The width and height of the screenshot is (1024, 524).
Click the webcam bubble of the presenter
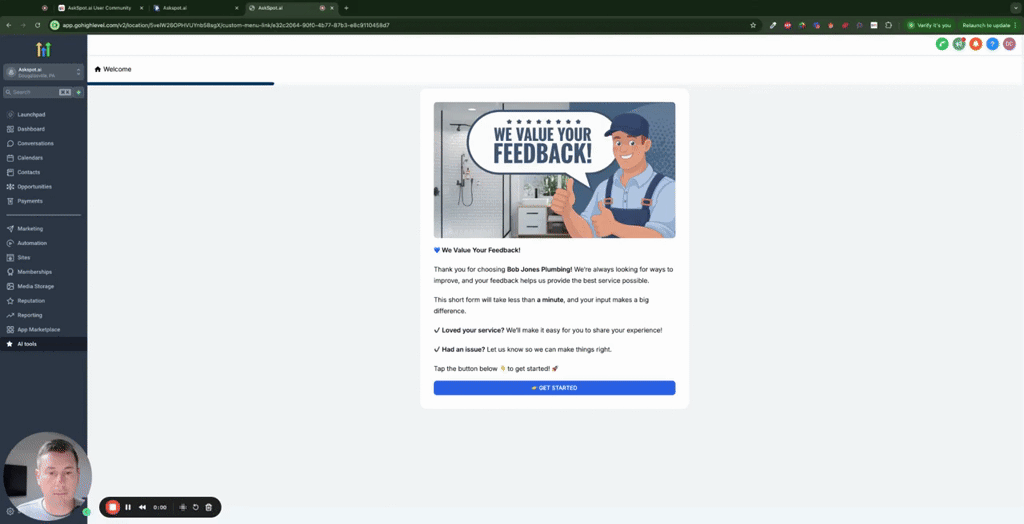pos(47,477)
